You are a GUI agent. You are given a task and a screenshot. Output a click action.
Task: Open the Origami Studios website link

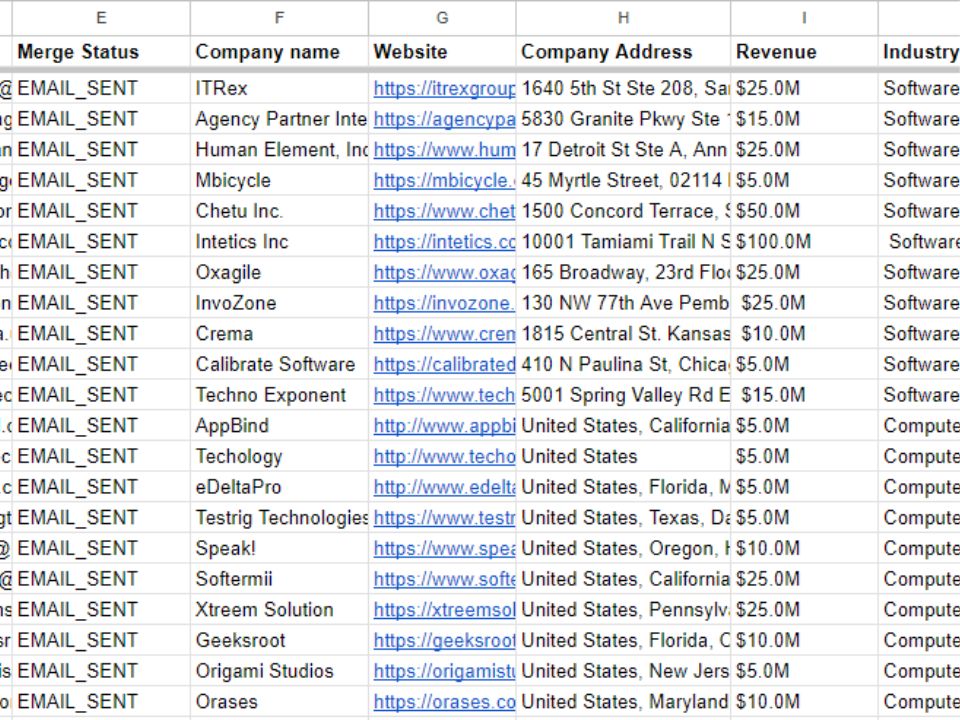click(444, 671)
